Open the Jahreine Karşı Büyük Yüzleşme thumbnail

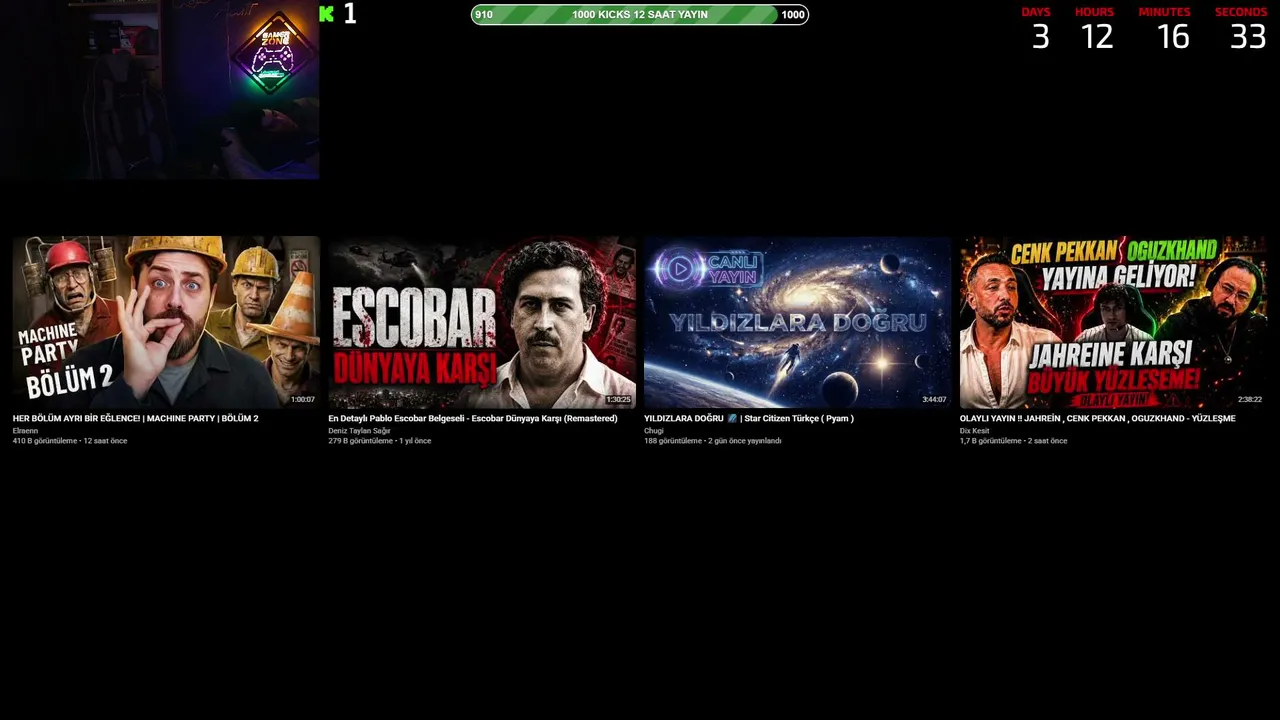pyautogui.click(x=1114, y=322)
